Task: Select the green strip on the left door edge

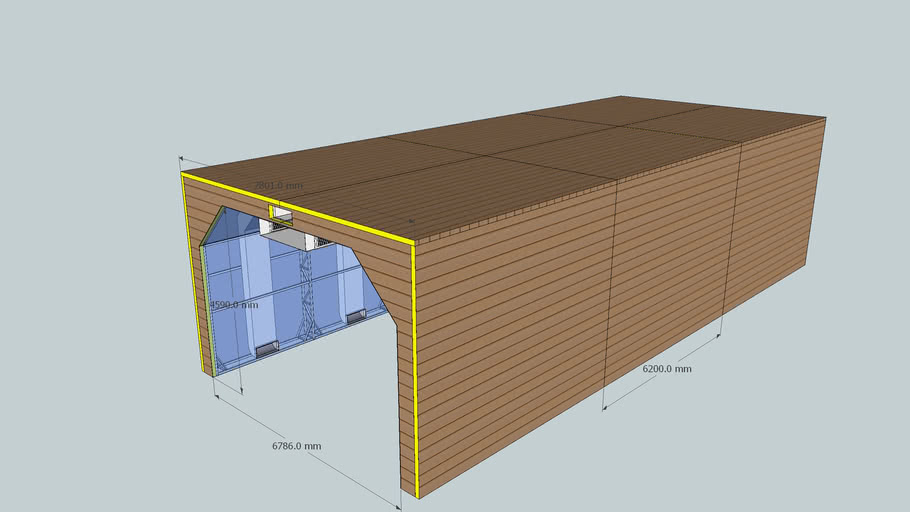Action: pos(206,310)
